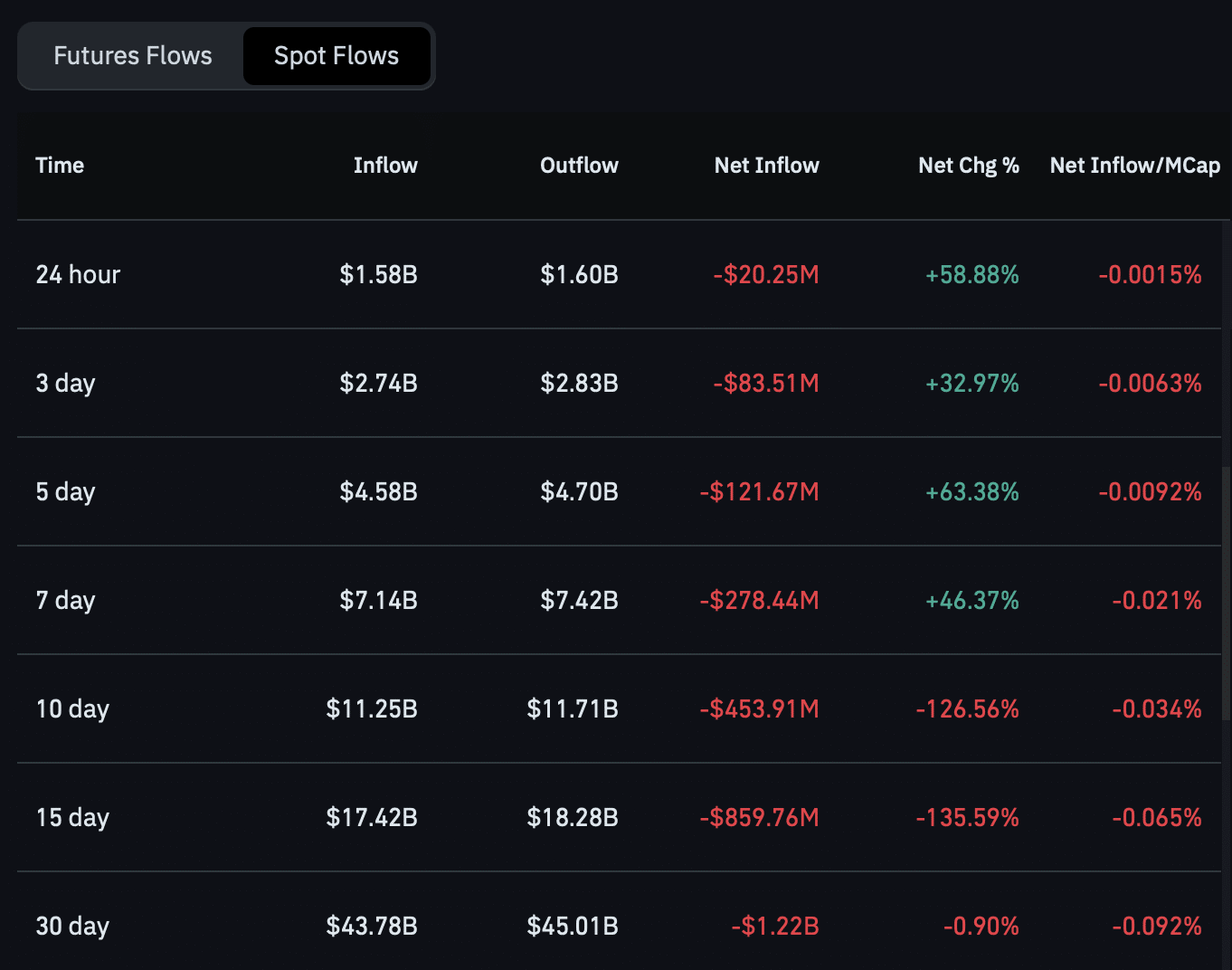Click the -0.0092% MCap ratio value
The image size is (1232, 970).
(x=1150, y=491)
